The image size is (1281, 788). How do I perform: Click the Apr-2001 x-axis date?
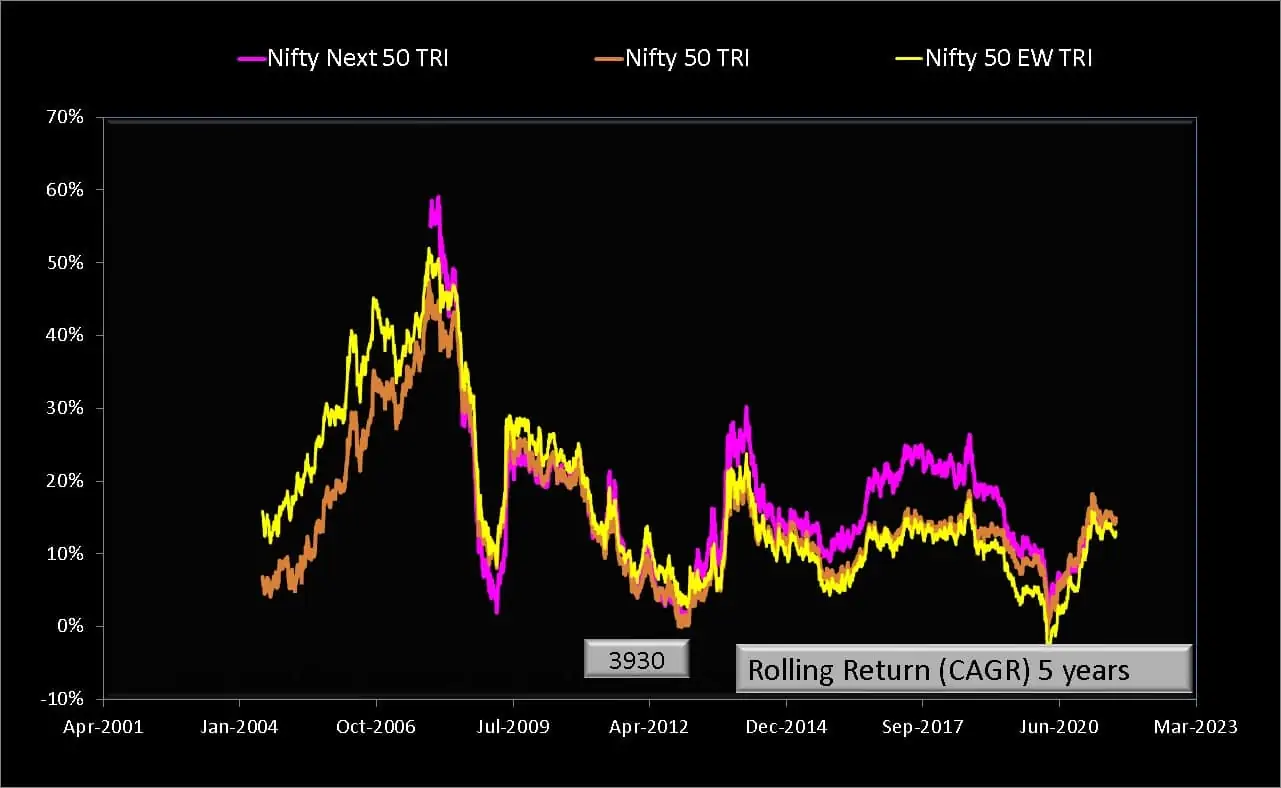coord(103,727)
